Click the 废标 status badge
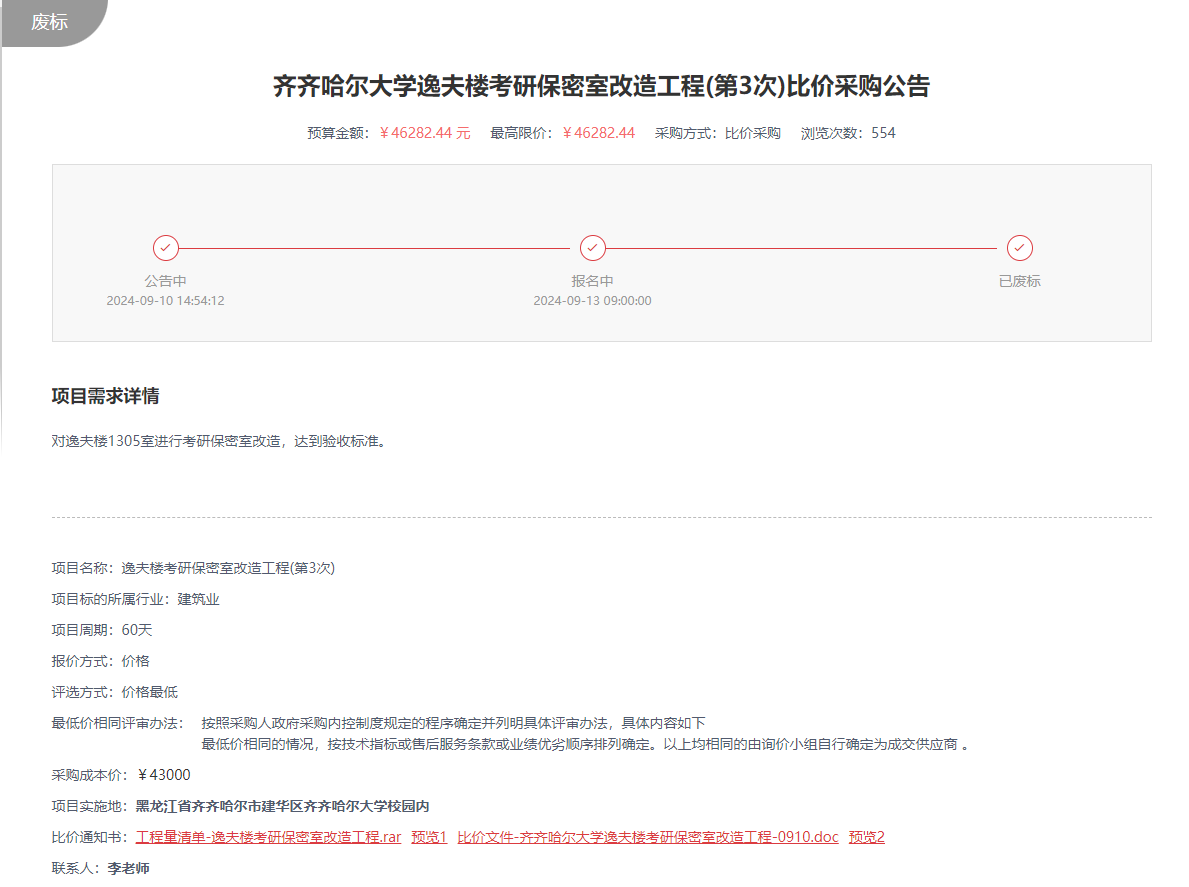Viewport: 1189px width, 887px height. tap(50, 22)
